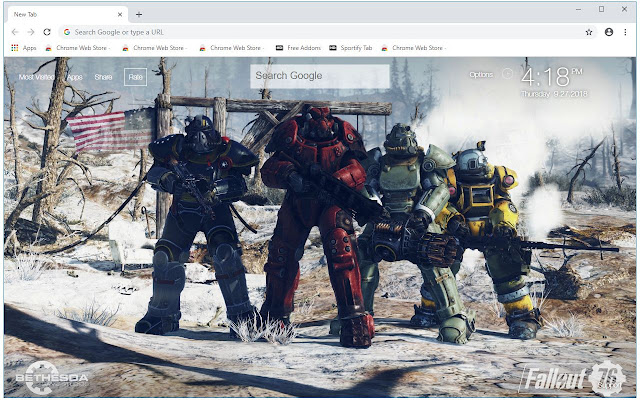Go back using the browser back arrow
The image size is (640, 400).
[x=15, y=32]
